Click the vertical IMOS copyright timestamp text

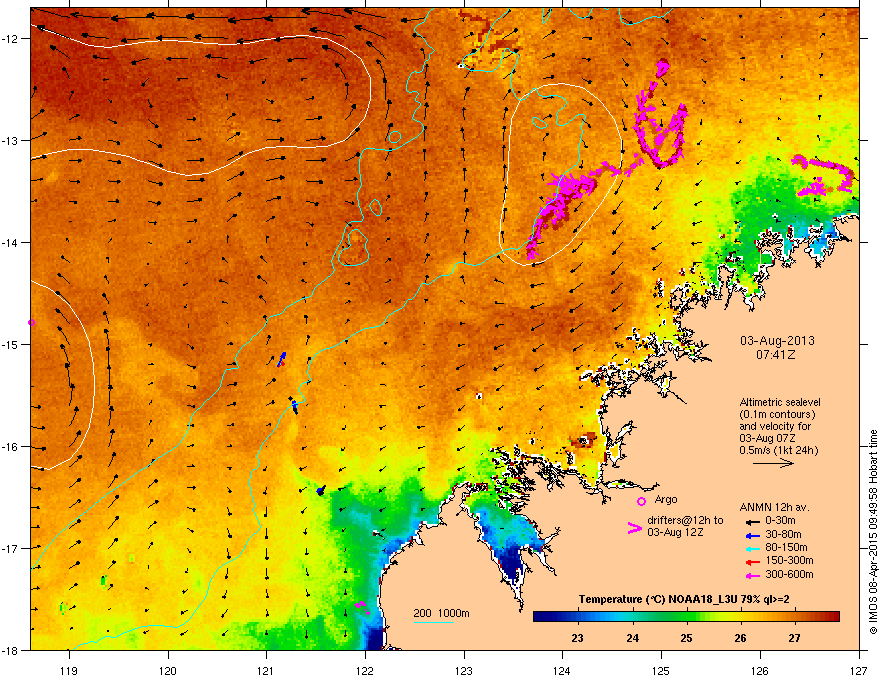click(873, 532)
